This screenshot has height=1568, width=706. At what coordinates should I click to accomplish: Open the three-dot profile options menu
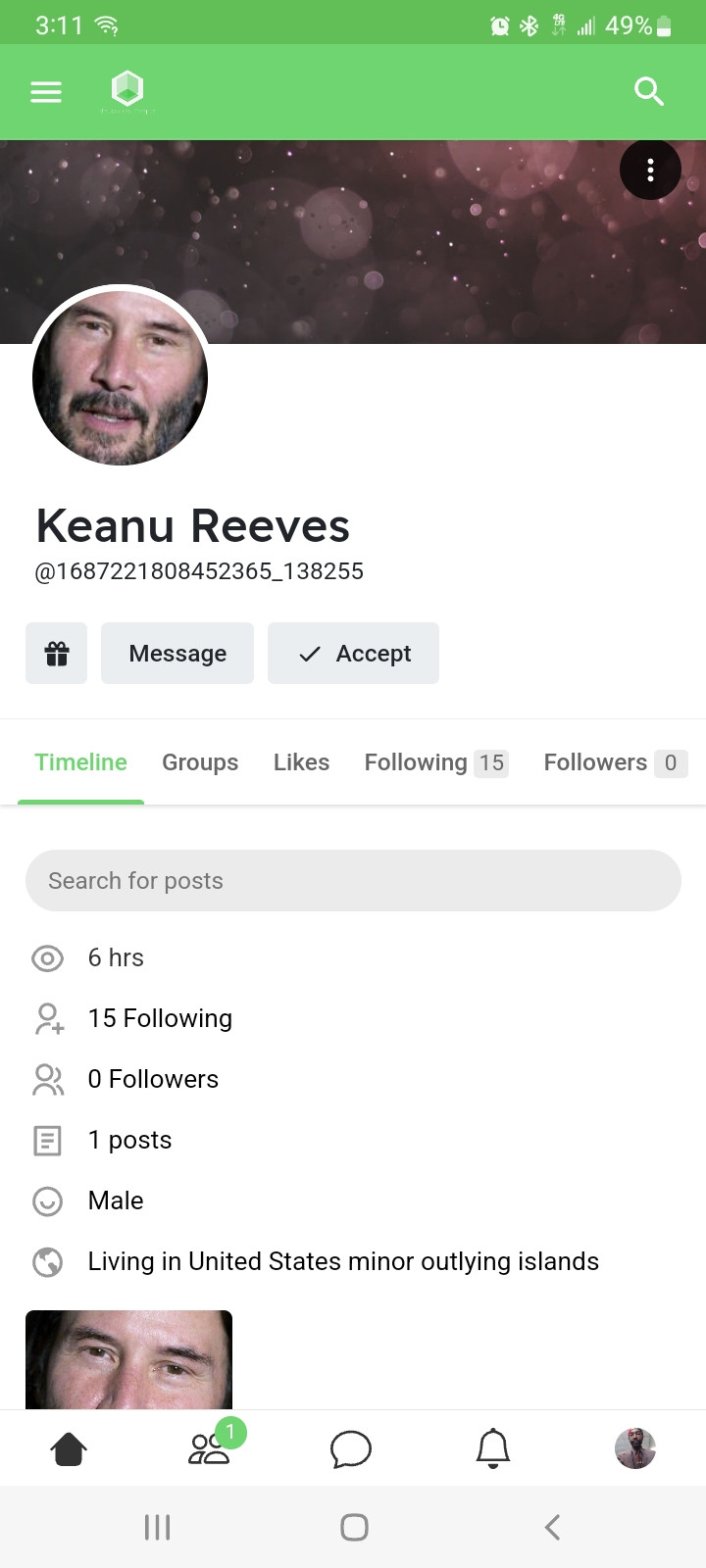click(x=650, y=171)
